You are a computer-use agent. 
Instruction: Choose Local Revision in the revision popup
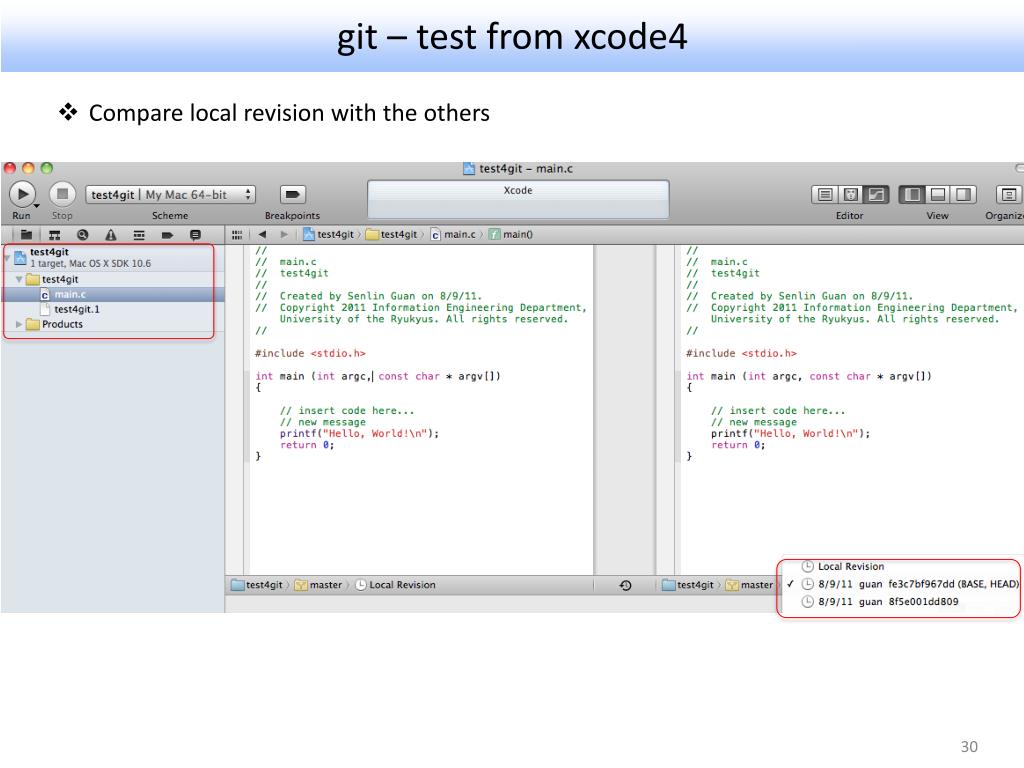[901, 566]
